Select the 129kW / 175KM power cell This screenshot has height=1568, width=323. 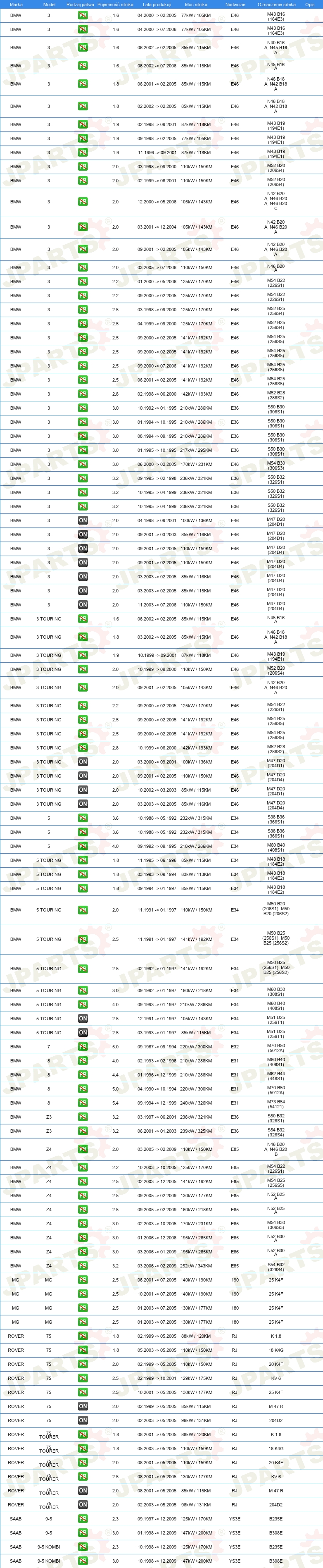pos(196,1378)
